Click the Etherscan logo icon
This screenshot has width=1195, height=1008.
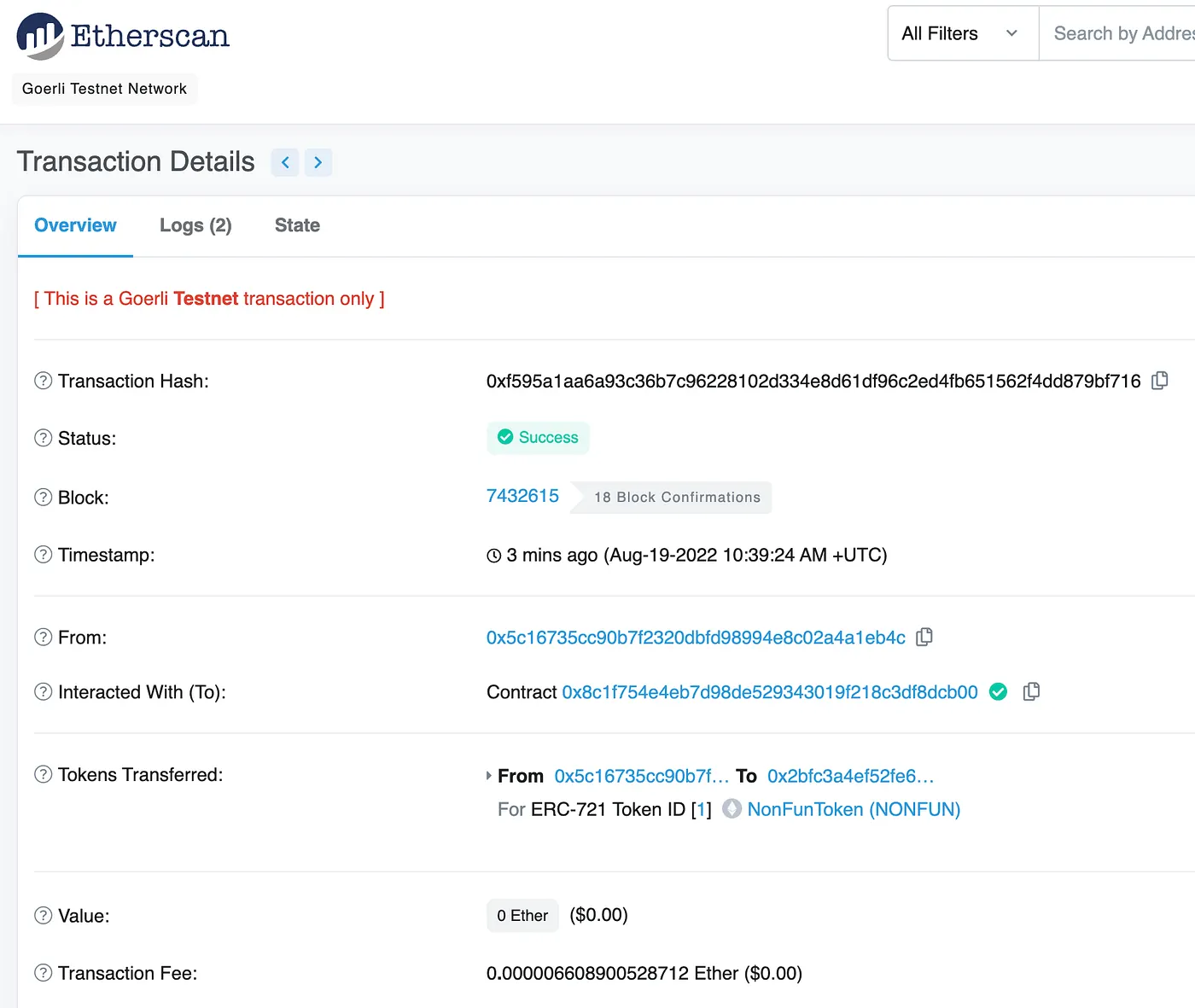(40, 36)
